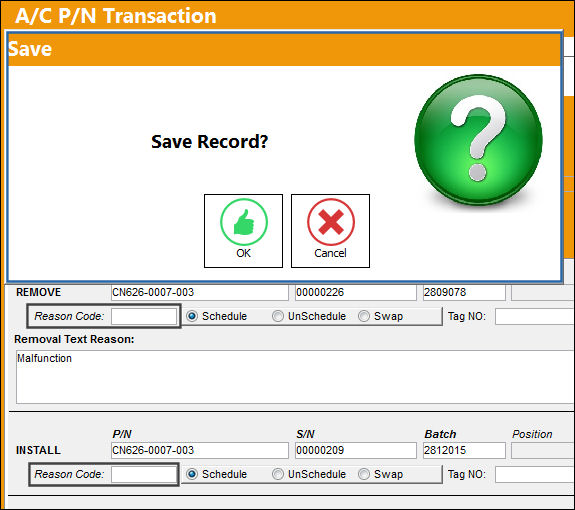The image size is (575, 510).
Task: Click REMOVE Batch field 2809078
Action: (464, 292)
